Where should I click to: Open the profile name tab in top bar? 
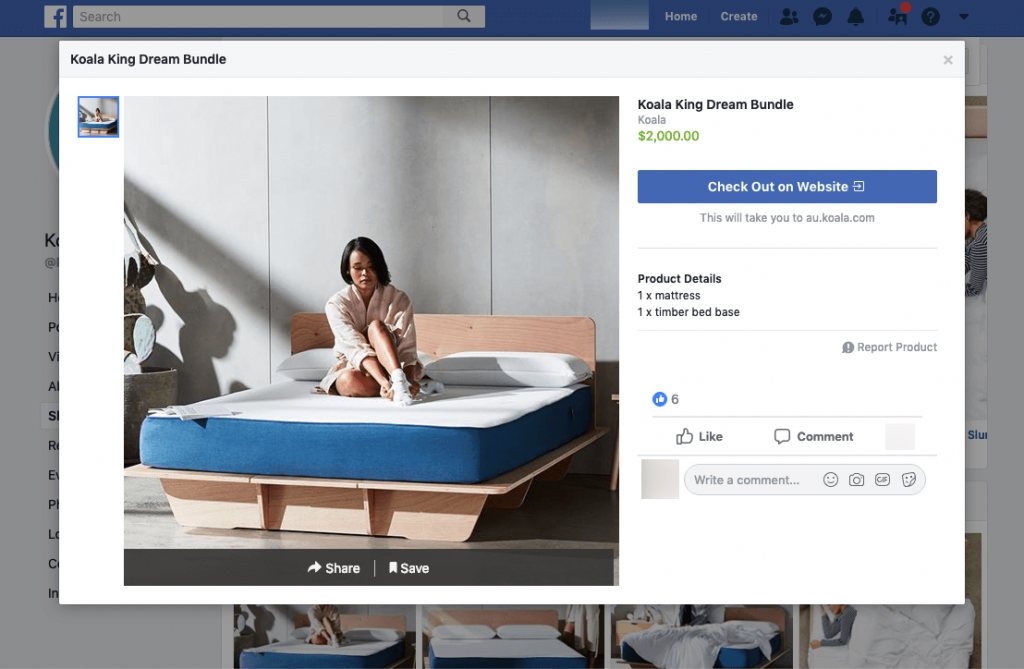[619, 16]
